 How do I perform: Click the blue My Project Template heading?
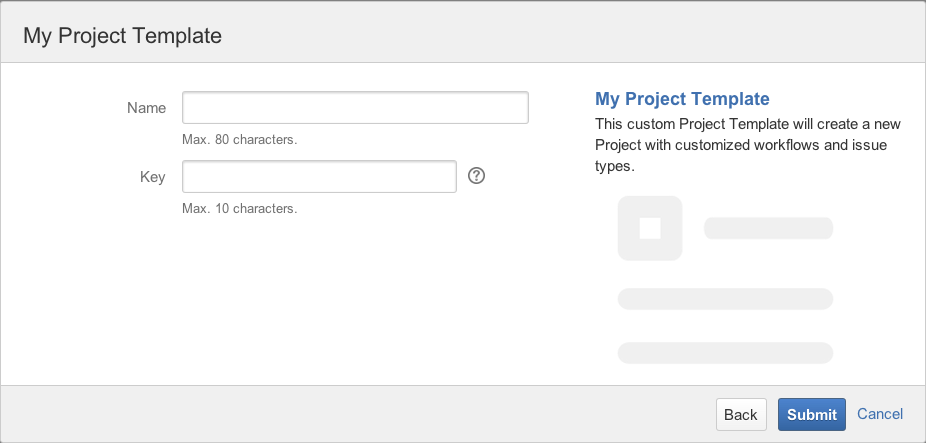click(682, 99)
